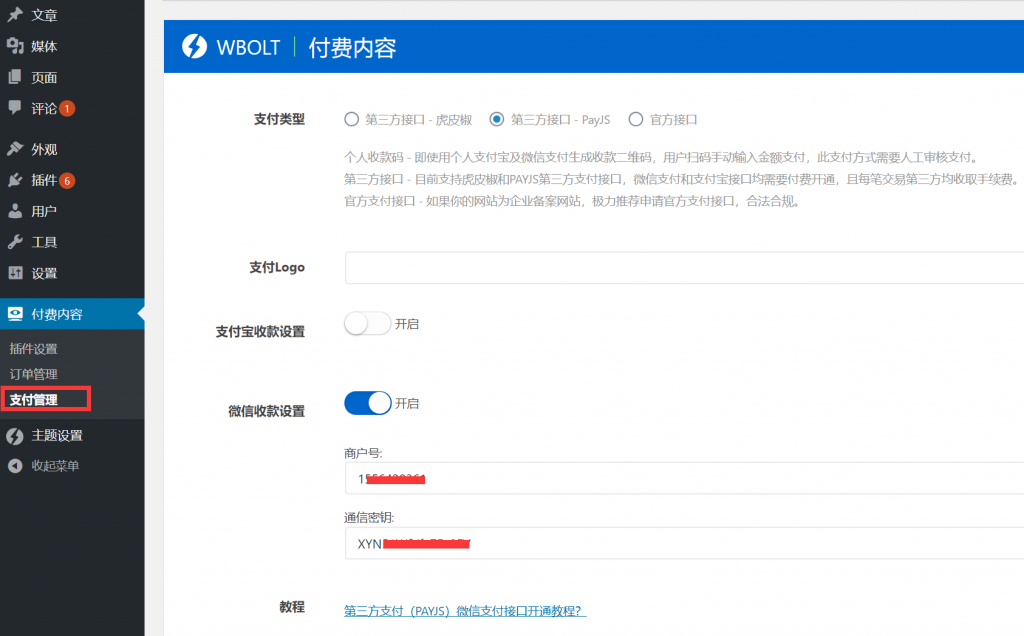Click the 官方支付接口 description line
Viewport: 1024px width, 636px height.
click(x=572, y=201)
